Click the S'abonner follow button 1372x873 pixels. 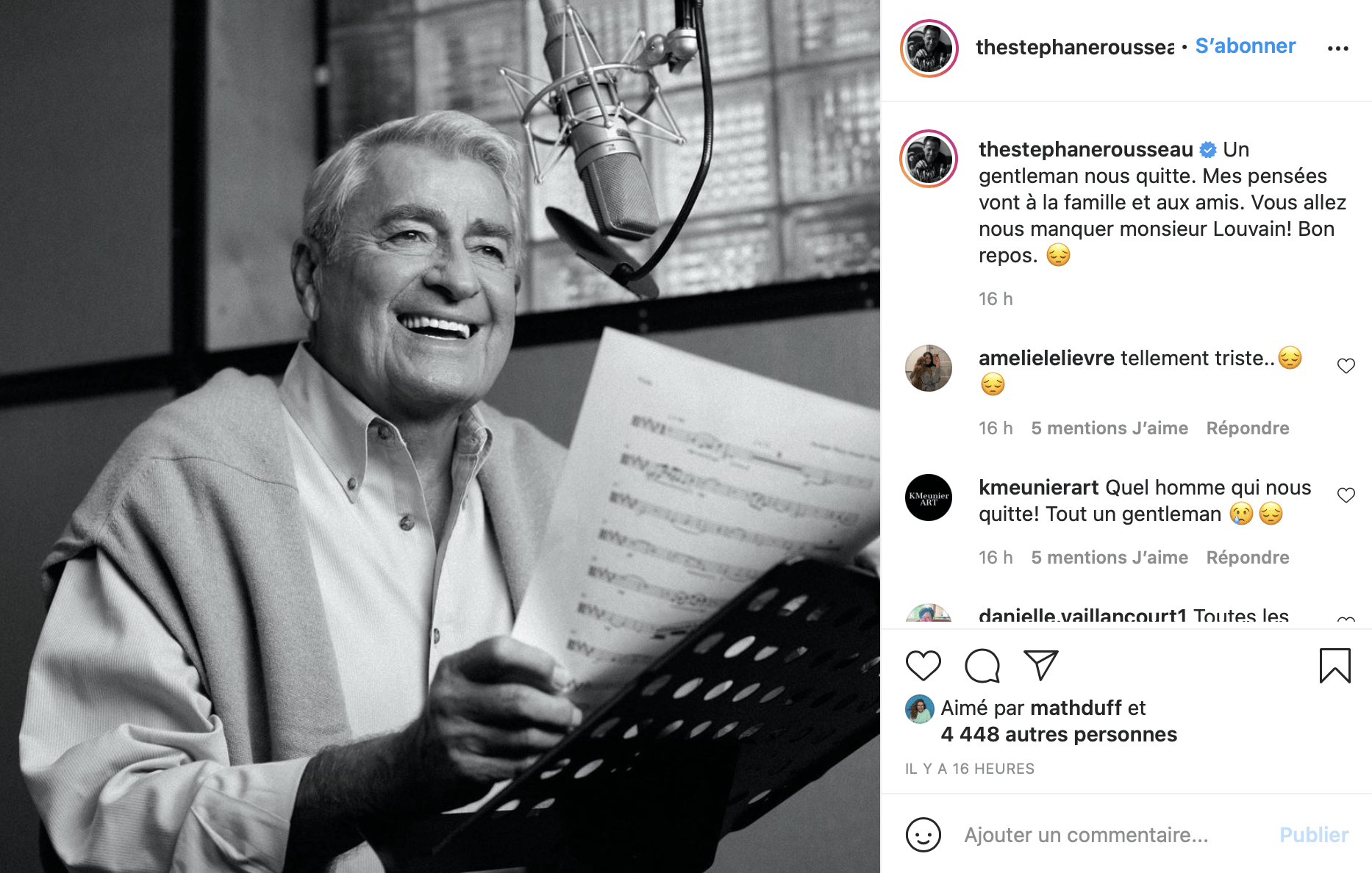(1245, 46)
